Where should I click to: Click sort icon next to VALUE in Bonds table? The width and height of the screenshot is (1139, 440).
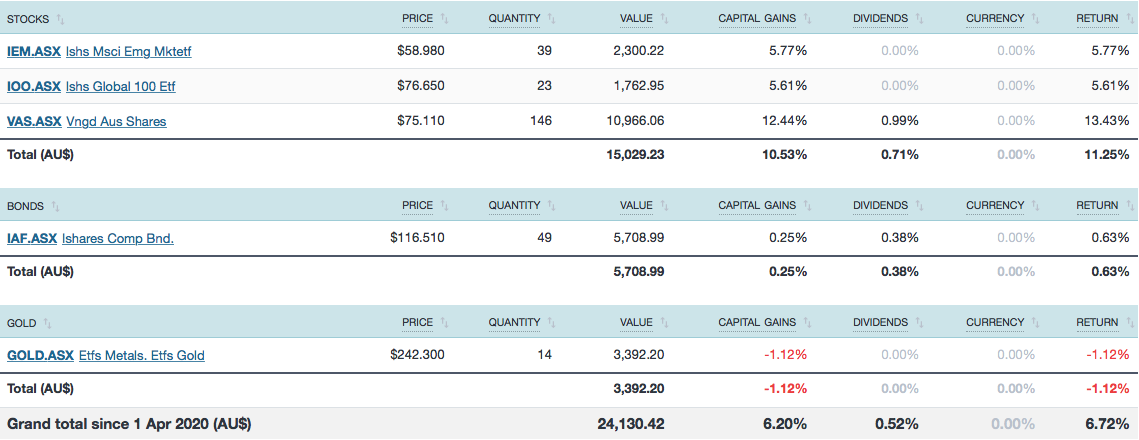pyautogui.click(x=664, y=206)
